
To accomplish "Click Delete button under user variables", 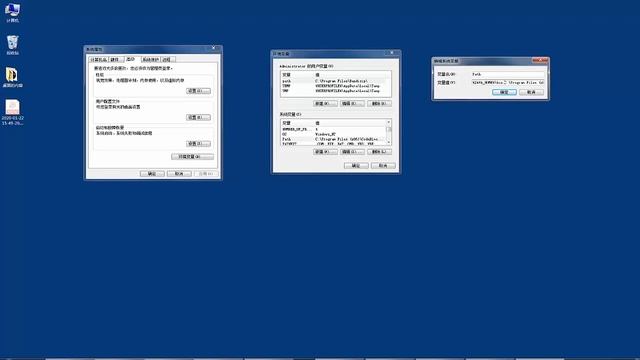I will tap(379, 104).
